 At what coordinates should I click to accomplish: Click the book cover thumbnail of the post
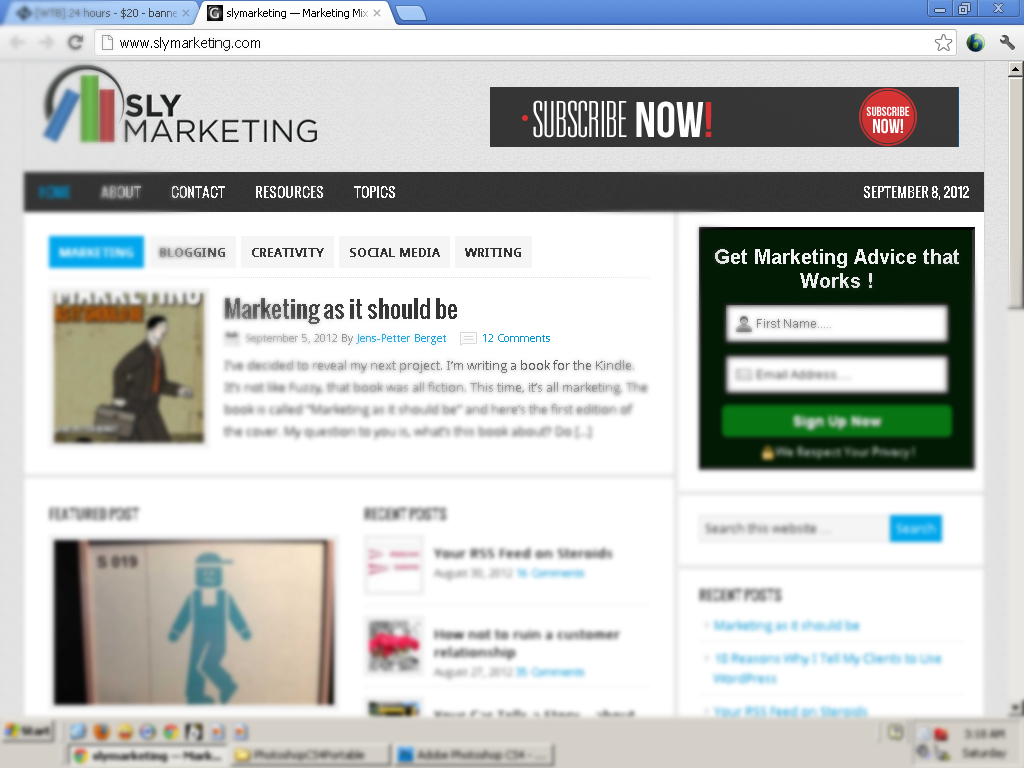click(x=129, y=367)
